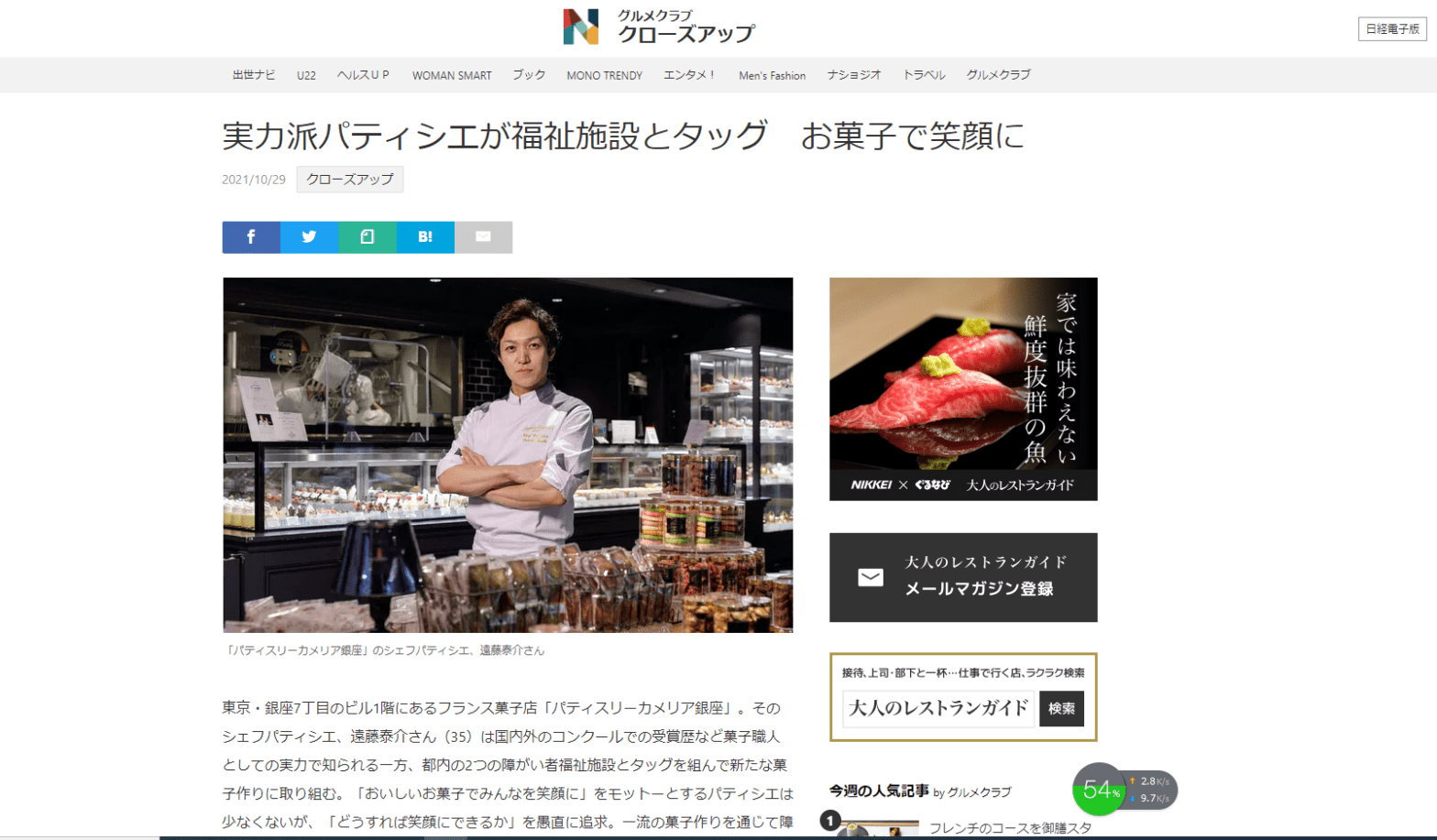Go to MONO TRENDY section
Viewport: 1437px width, 840px height.
[604, 75]
